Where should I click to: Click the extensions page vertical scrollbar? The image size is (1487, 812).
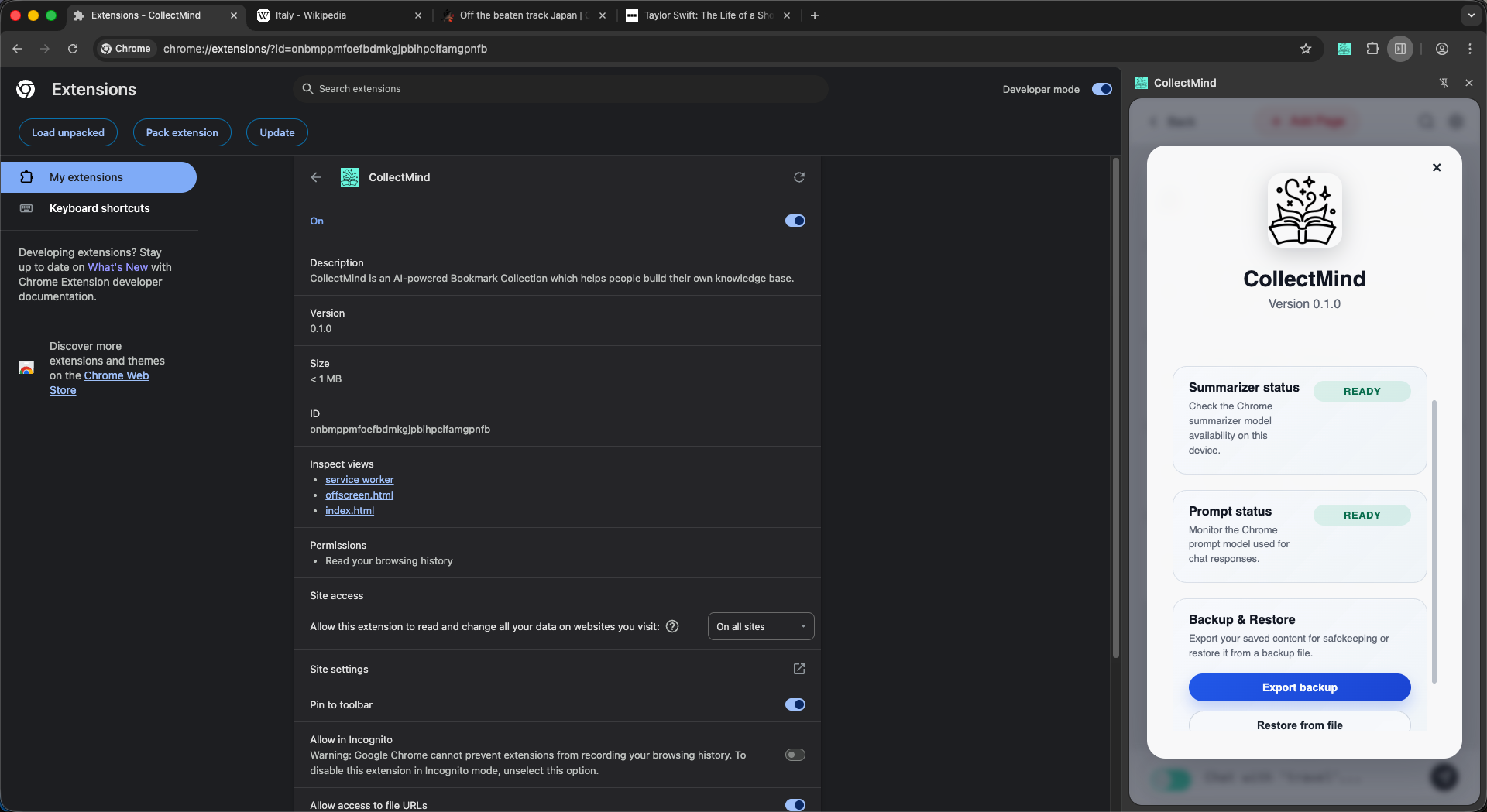point(1116,408)
